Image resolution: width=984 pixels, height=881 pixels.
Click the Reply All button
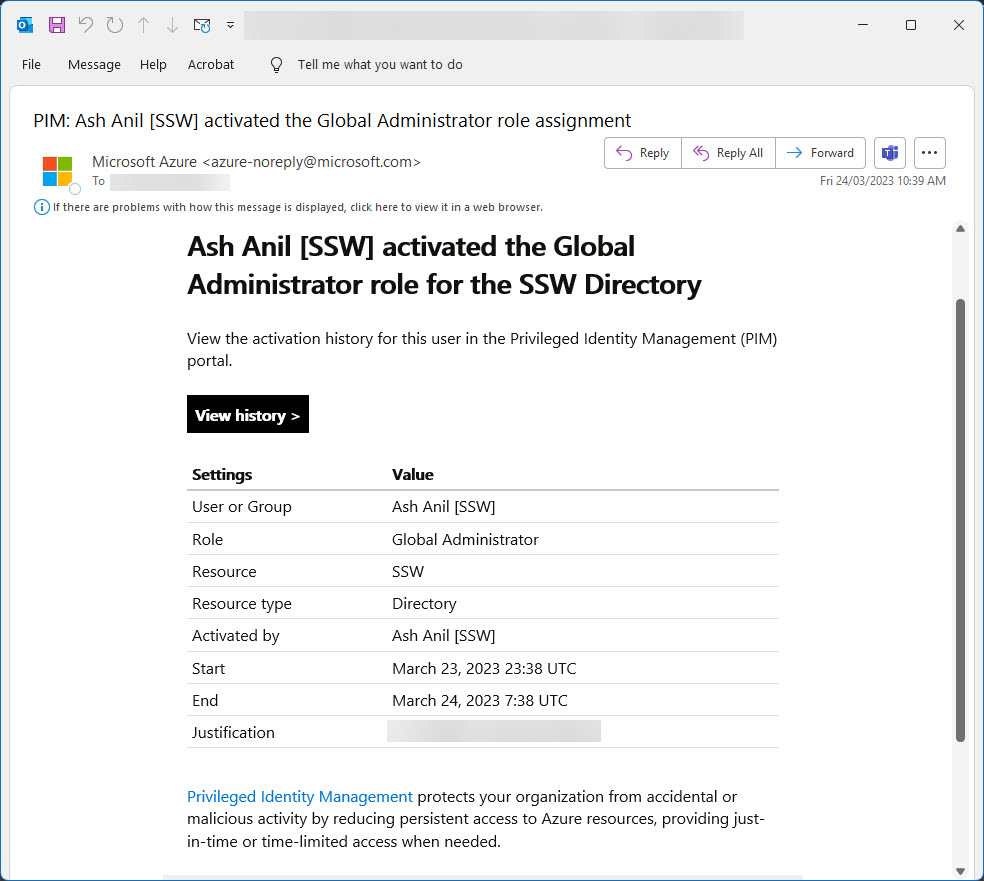(x=728, y=153)
